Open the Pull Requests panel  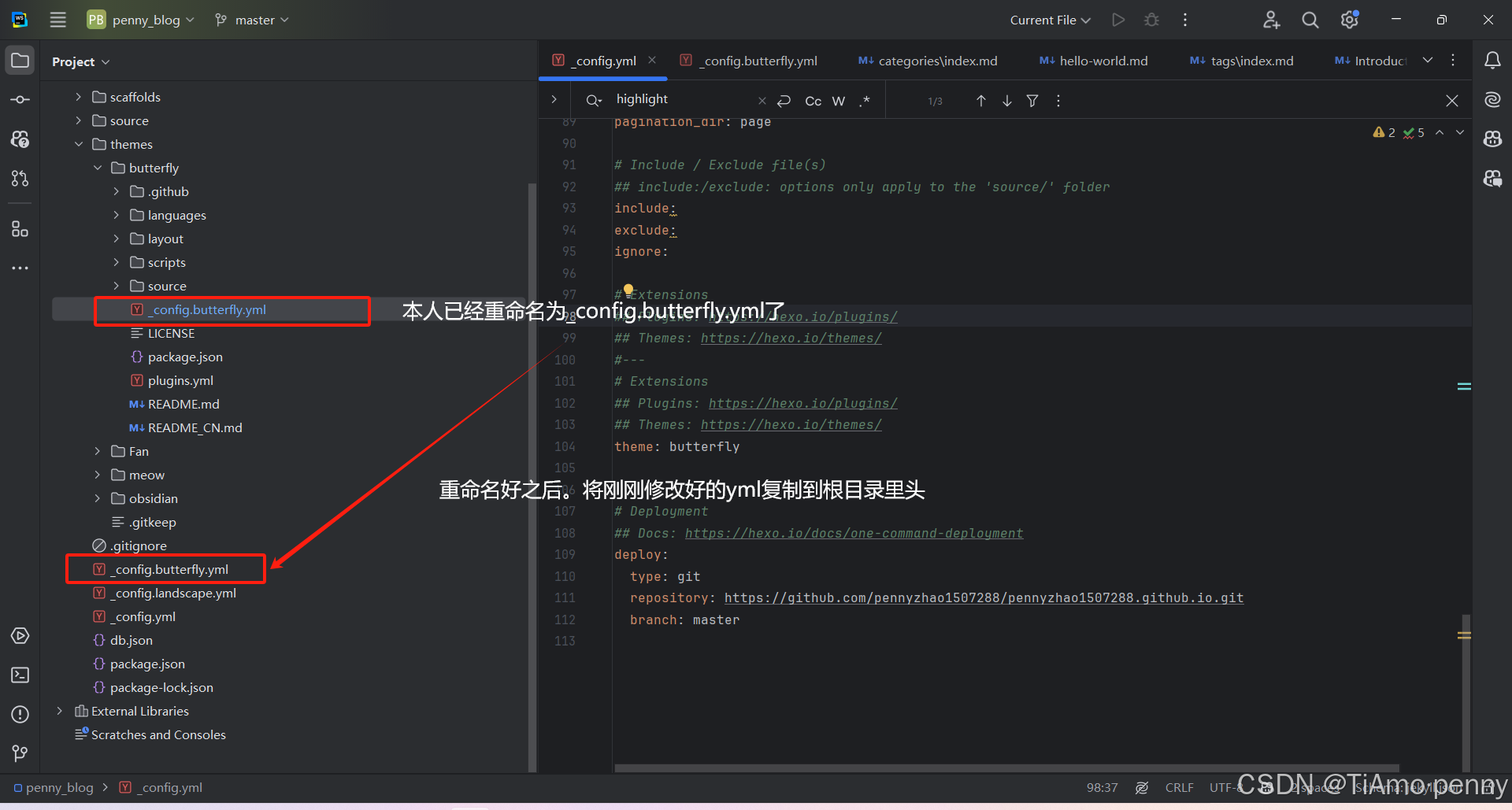click(20, 178)
